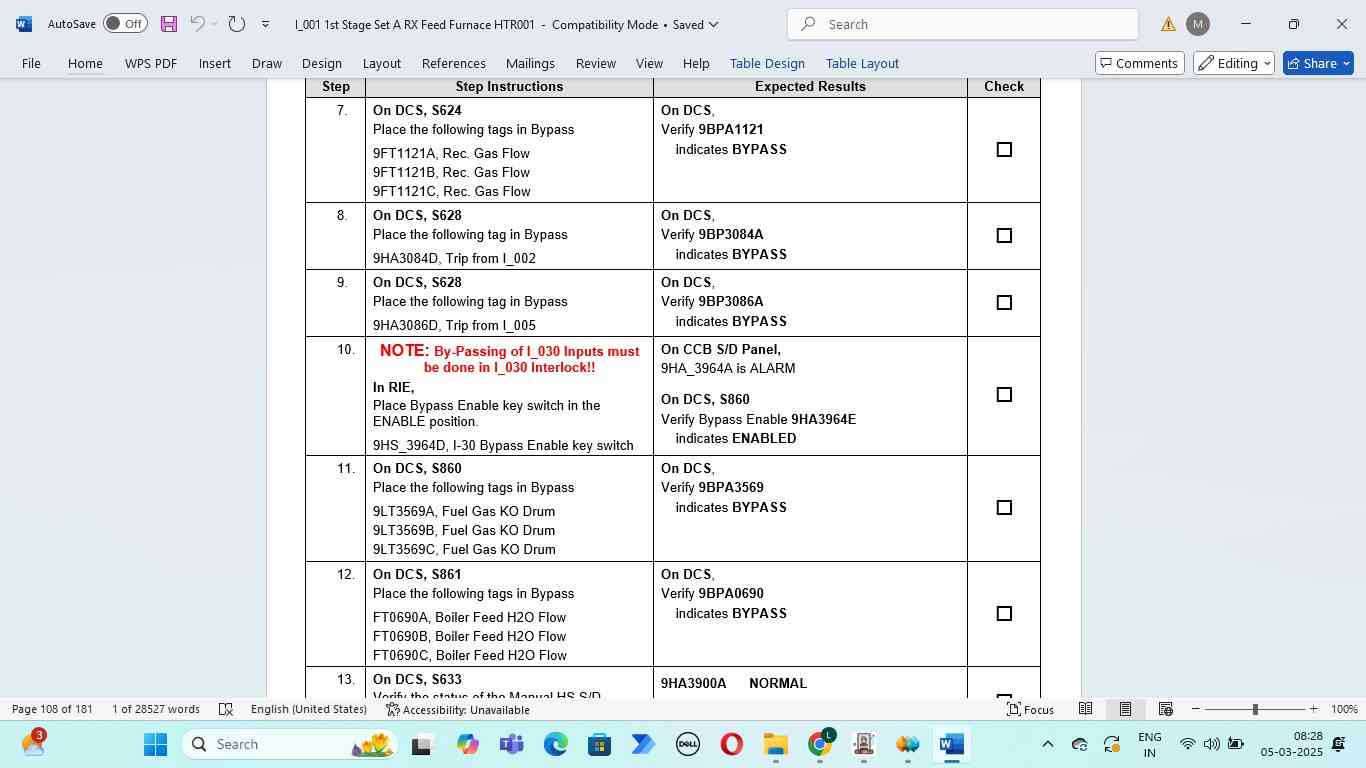Click the zoom out minus button
Viewport: 1366px width, 768px height.
click(x=1196, y=709)
